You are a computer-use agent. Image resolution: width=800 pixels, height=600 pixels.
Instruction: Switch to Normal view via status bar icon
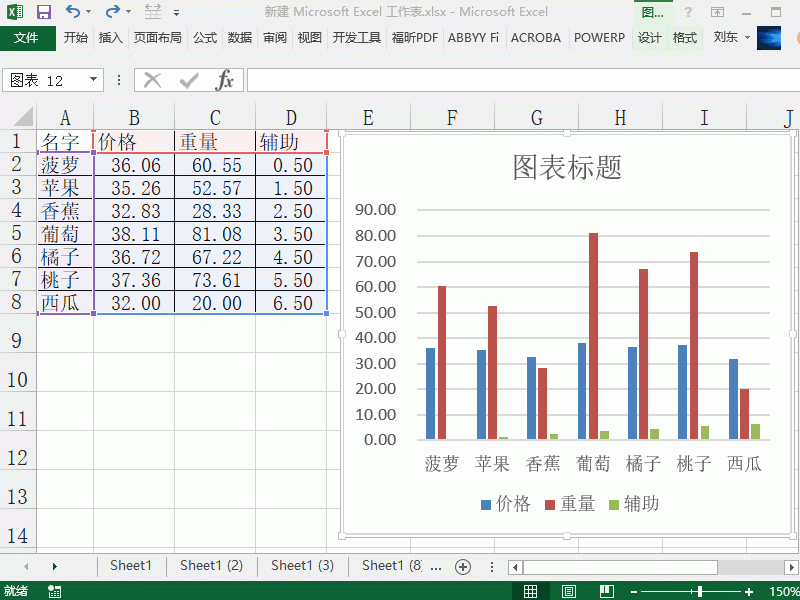530,590
